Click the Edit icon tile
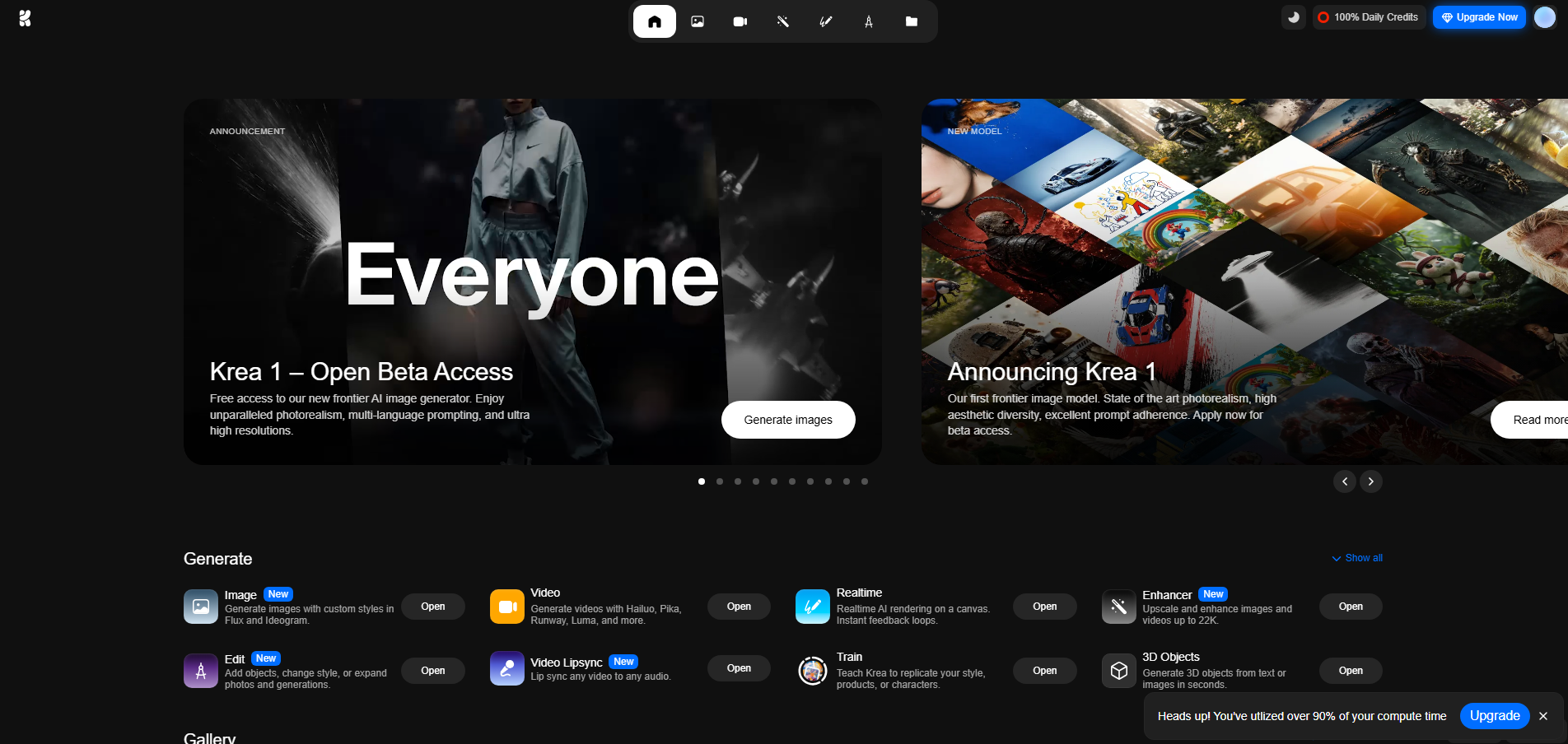The image size is (1568, 744). 201,671
